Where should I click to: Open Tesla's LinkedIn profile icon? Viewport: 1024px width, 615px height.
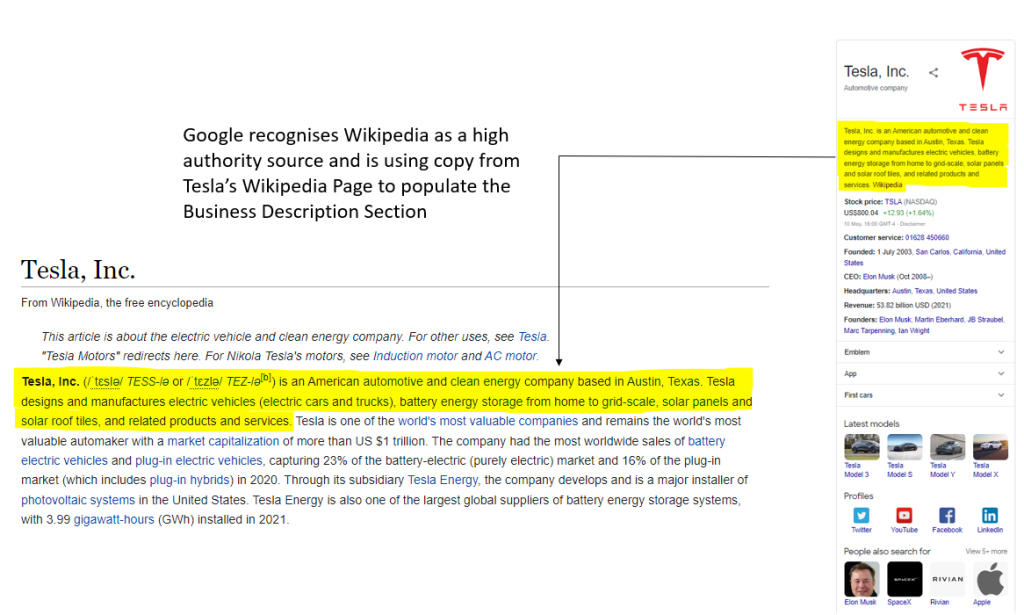click(x=990, y=515)
